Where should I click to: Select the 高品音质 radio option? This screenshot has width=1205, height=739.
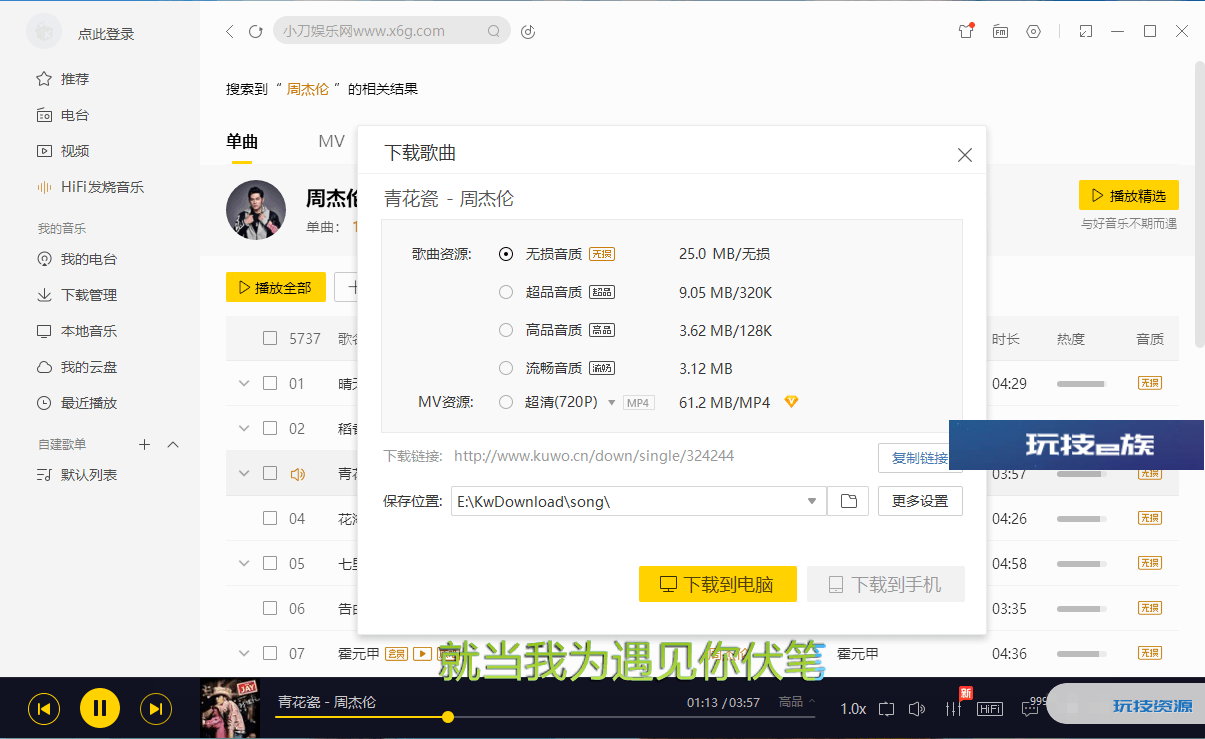coord(506,330)
